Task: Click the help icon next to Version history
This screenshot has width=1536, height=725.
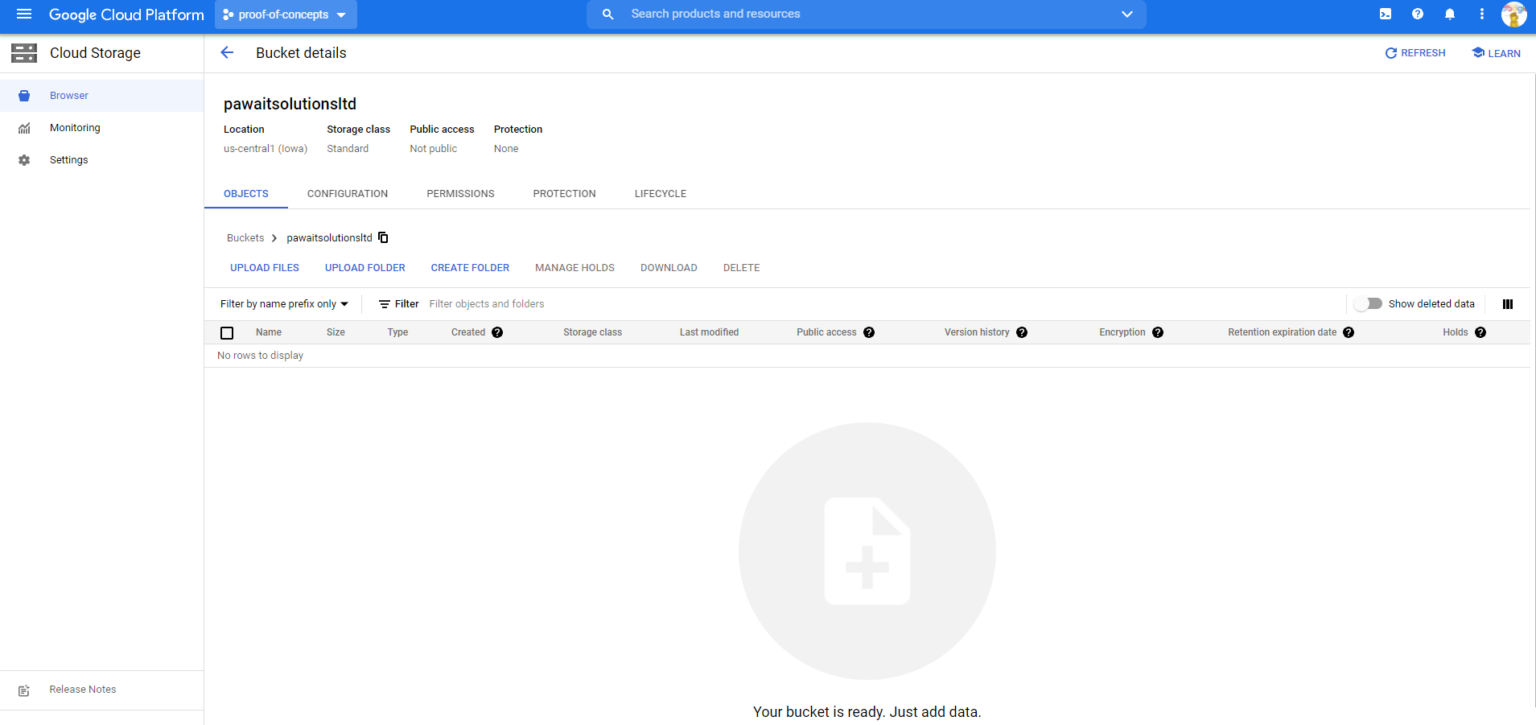Action: pyautogui.click(x=1022, y=332)
